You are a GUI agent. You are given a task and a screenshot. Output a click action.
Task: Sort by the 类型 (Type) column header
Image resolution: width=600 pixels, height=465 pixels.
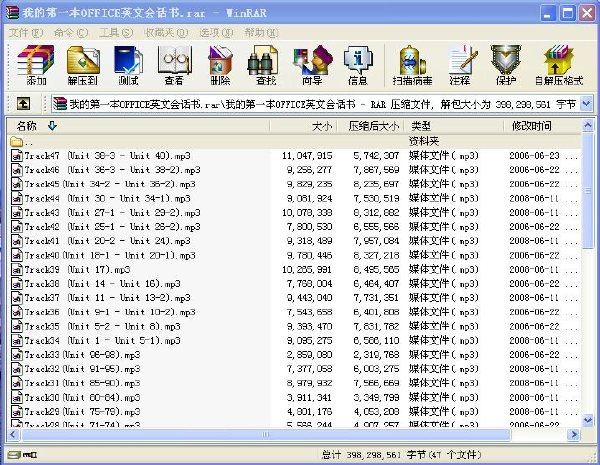coord(454,126)
